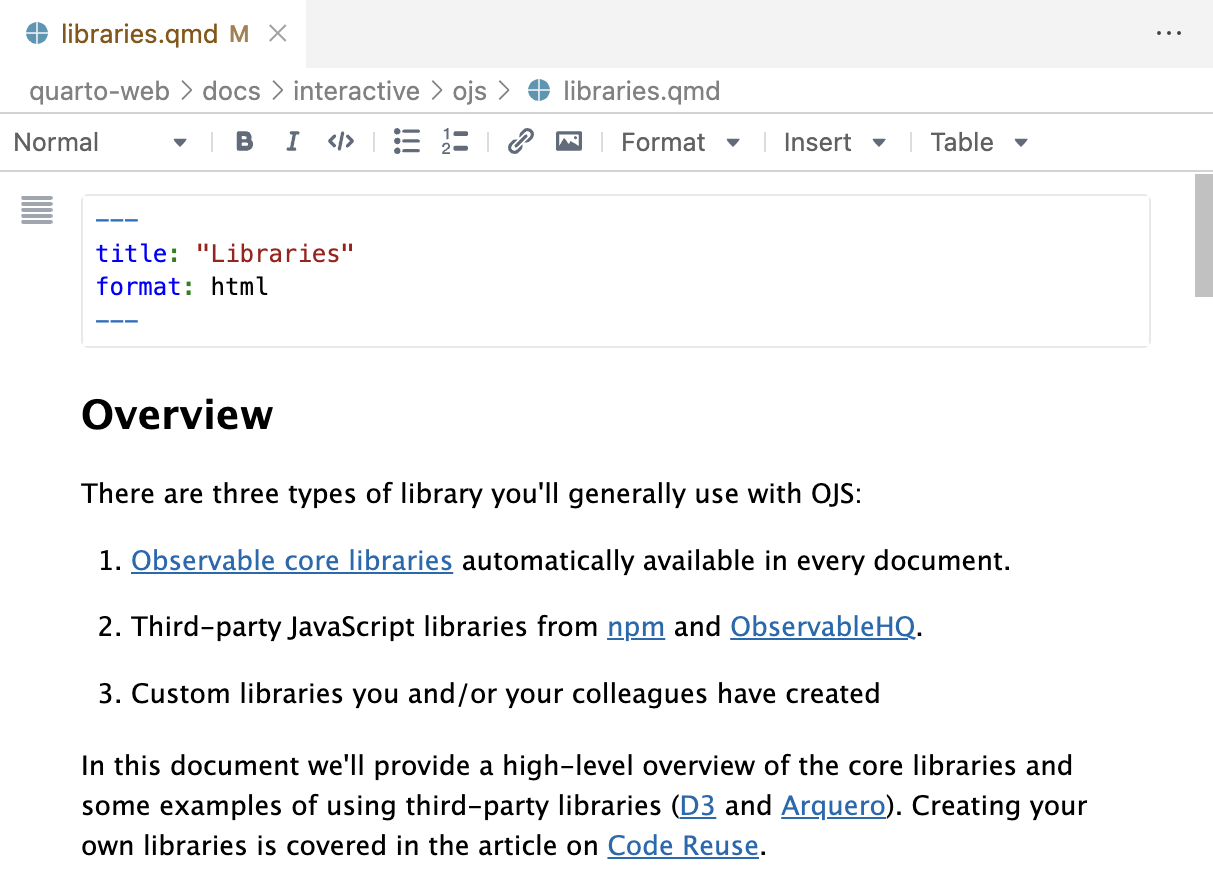Insert a hyperlink

click(519, 141)
